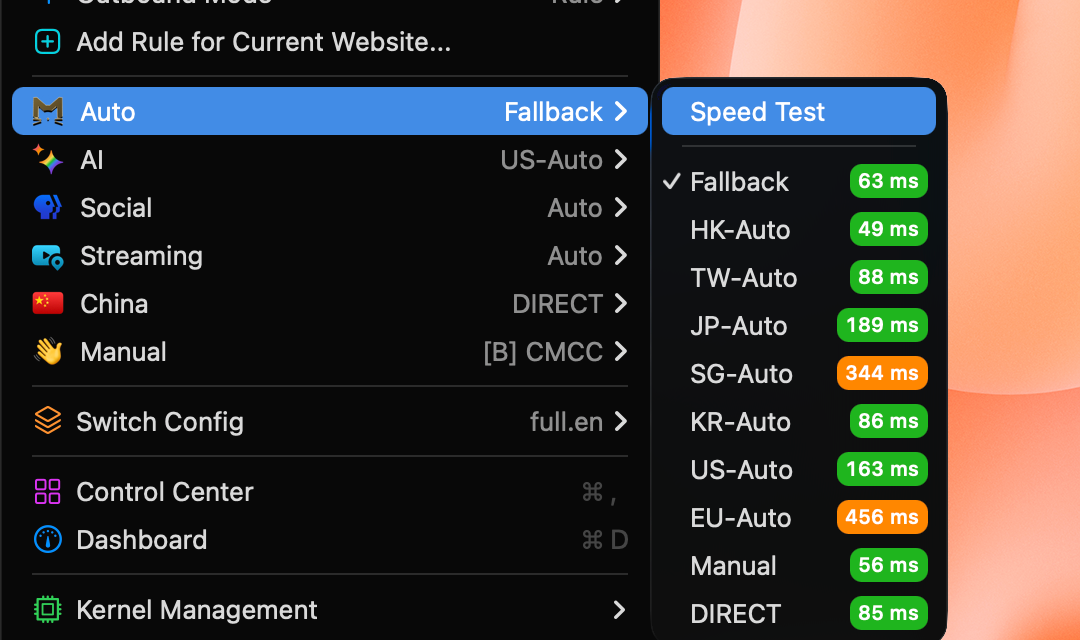Select HK-Auto as the active policy
Viewport: 1080px width, 640px height.
tap(740, 229)
